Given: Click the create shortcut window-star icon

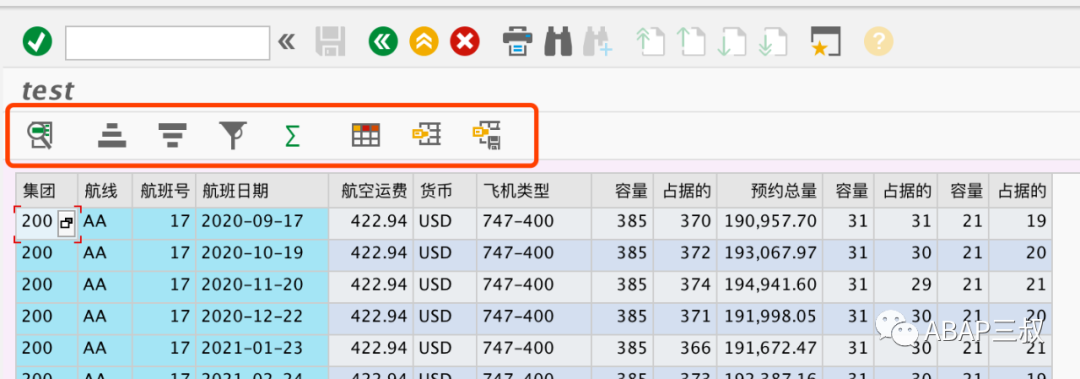Looking at the screenshot, I should (x=827, y=42).
